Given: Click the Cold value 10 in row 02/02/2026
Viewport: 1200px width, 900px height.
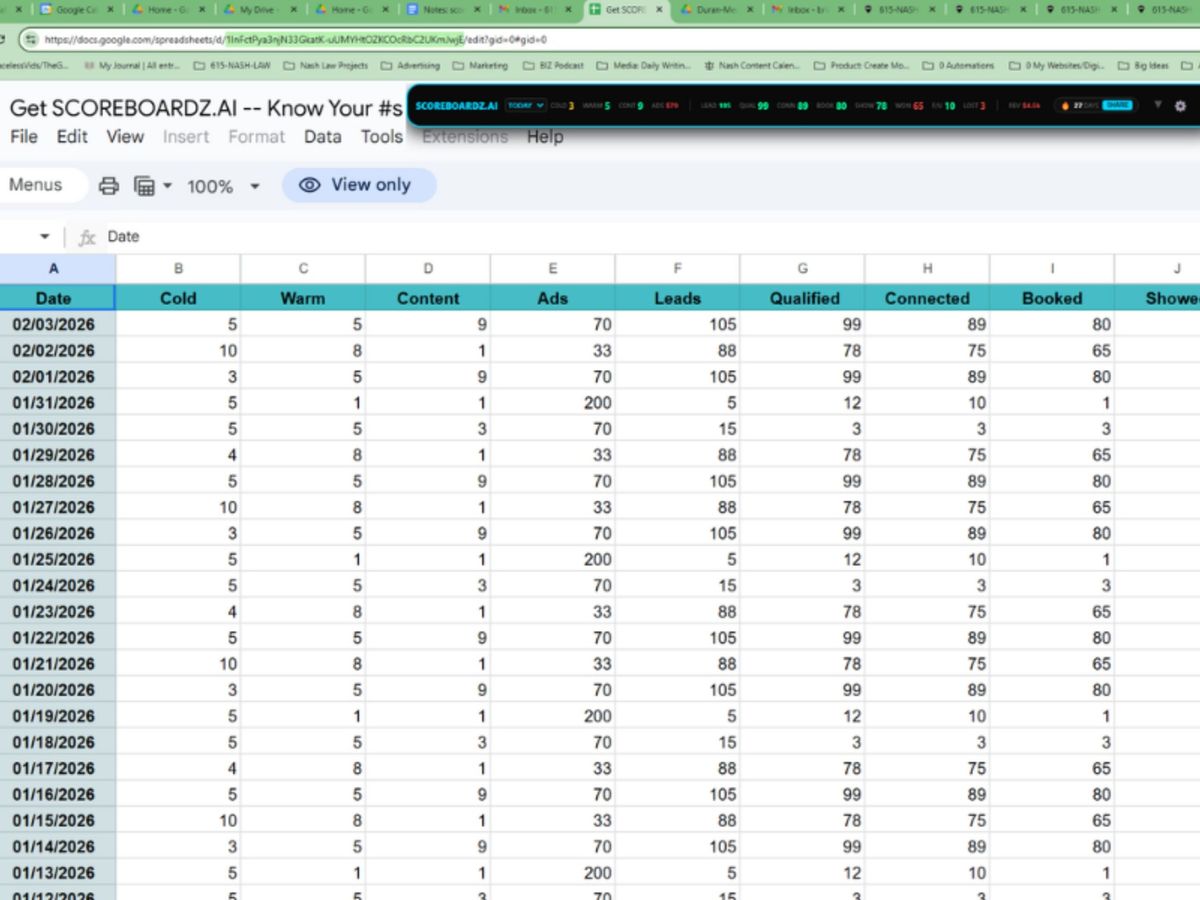Looking at the screenshot, I should click(x=178, y=351).
